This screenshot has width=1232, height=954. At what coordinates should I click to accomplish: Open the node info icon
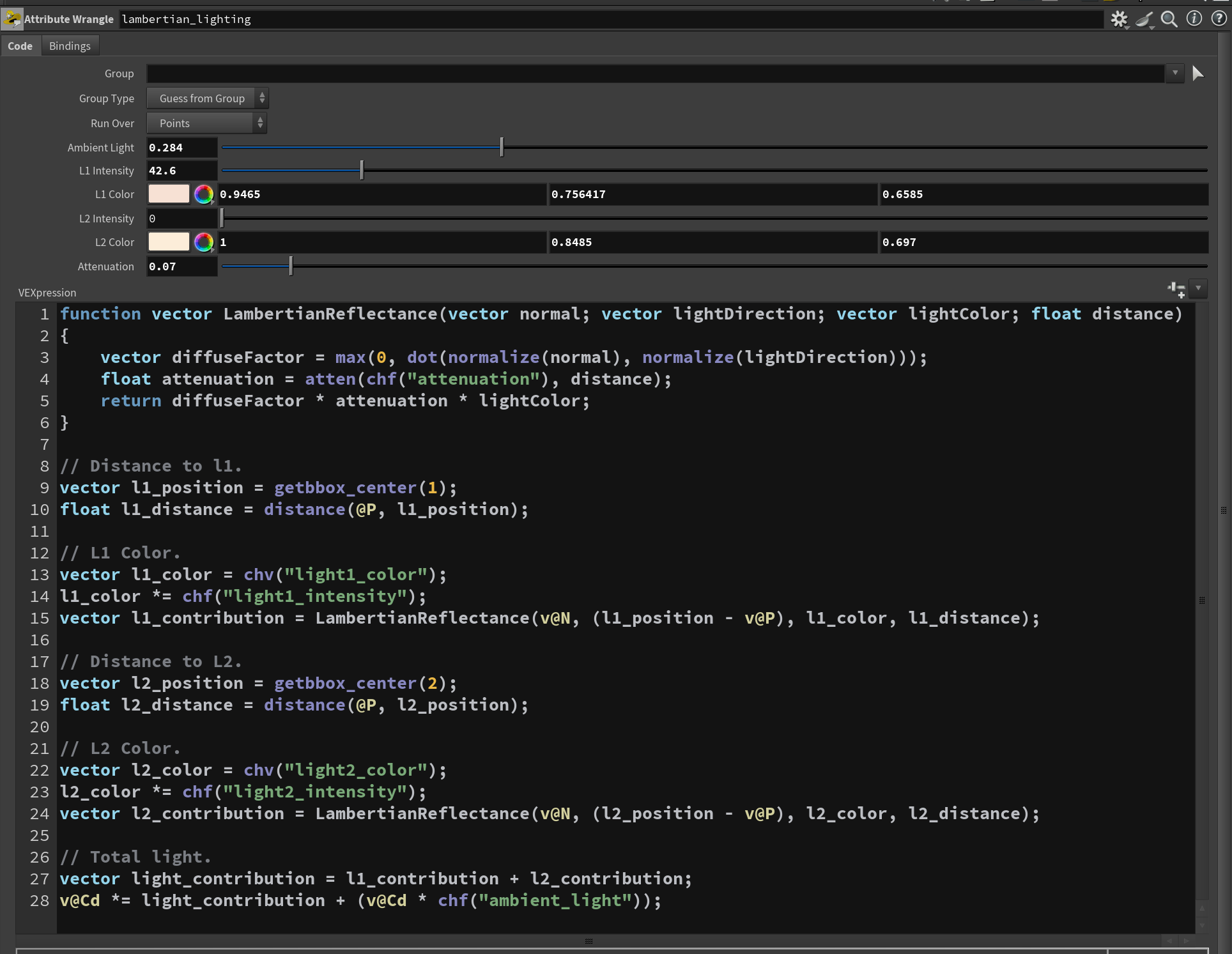coord(1194,19)
